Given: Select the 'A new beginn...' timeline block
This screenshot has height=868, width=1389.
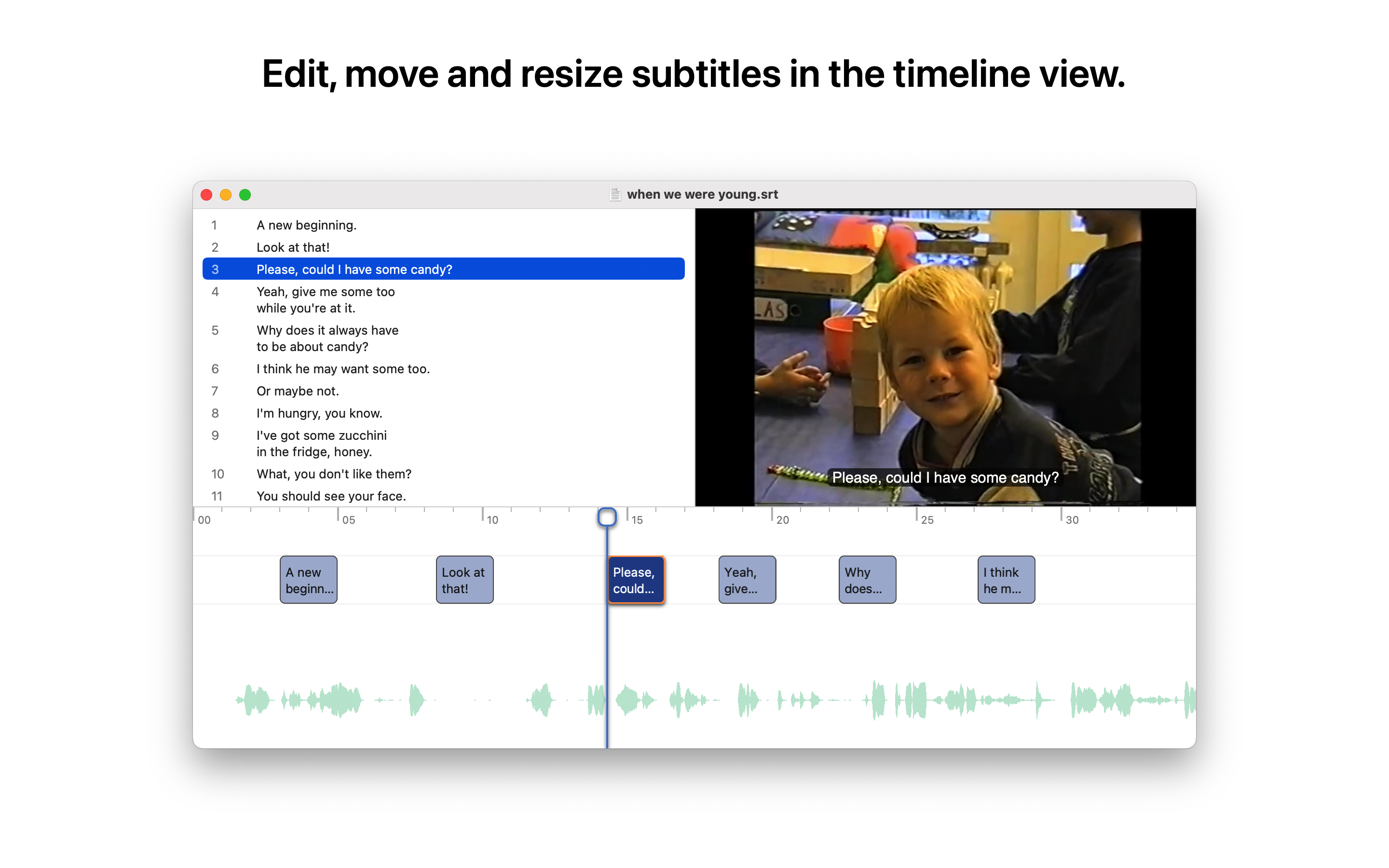Looking at the screenshot, I should click(308, 580).
